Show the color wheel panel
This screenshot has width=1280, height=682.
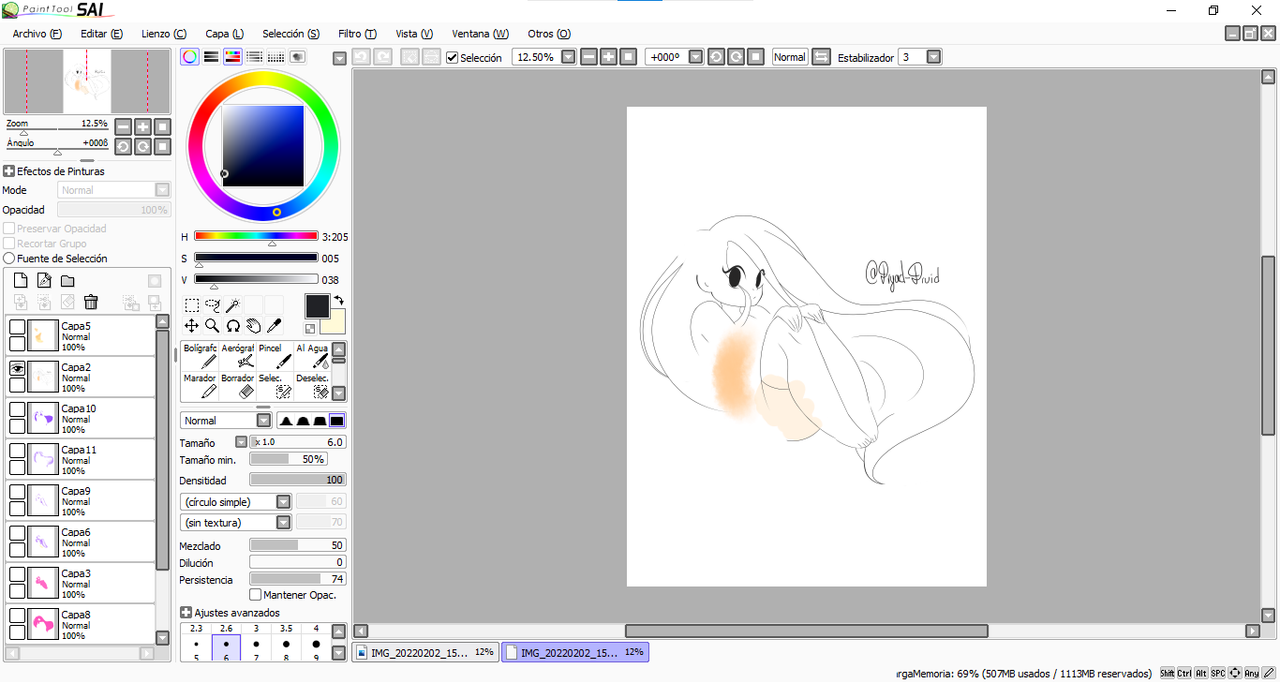(189, 57)
